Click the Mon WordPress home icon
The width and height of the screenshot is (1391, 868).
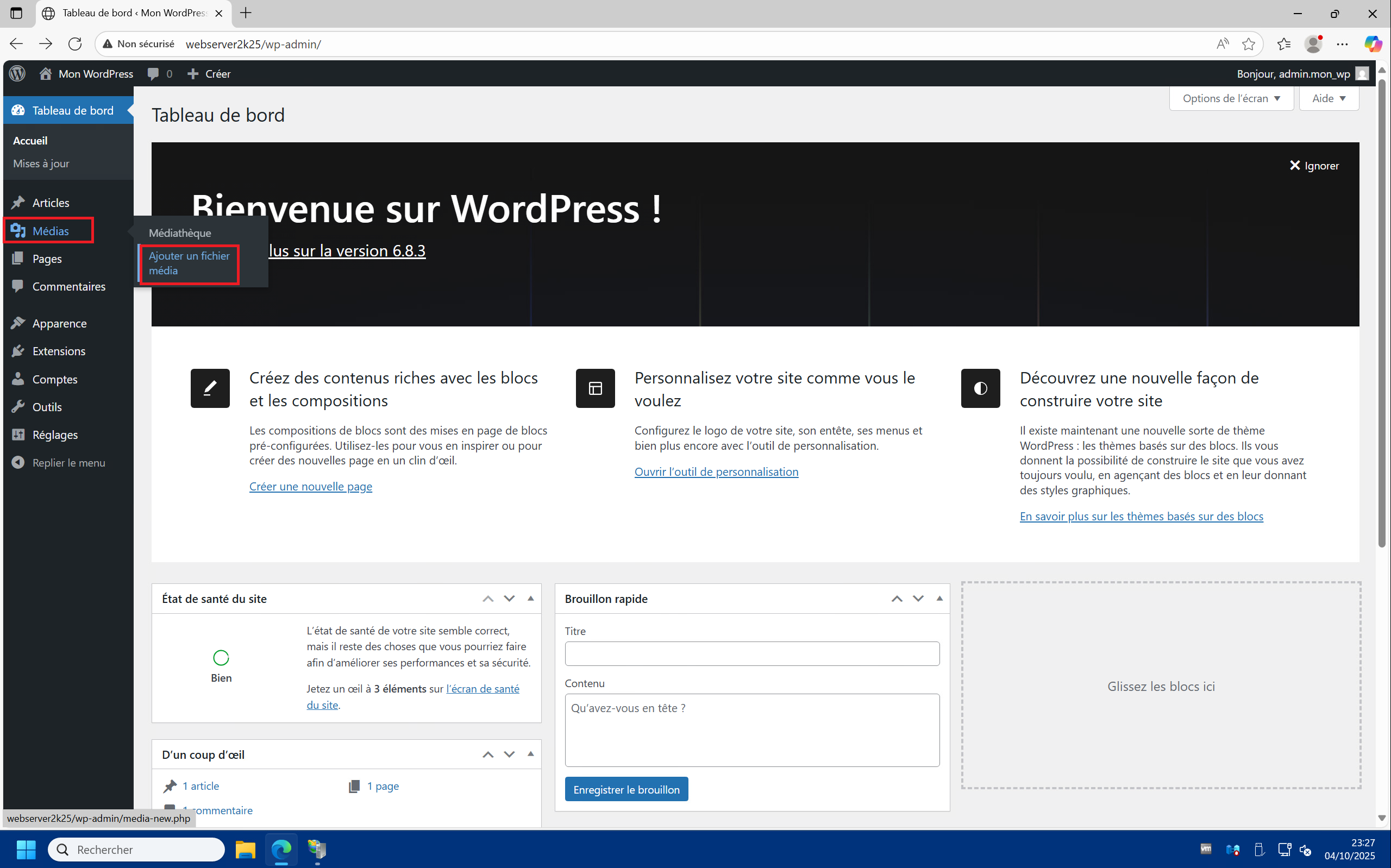[45, 73]
